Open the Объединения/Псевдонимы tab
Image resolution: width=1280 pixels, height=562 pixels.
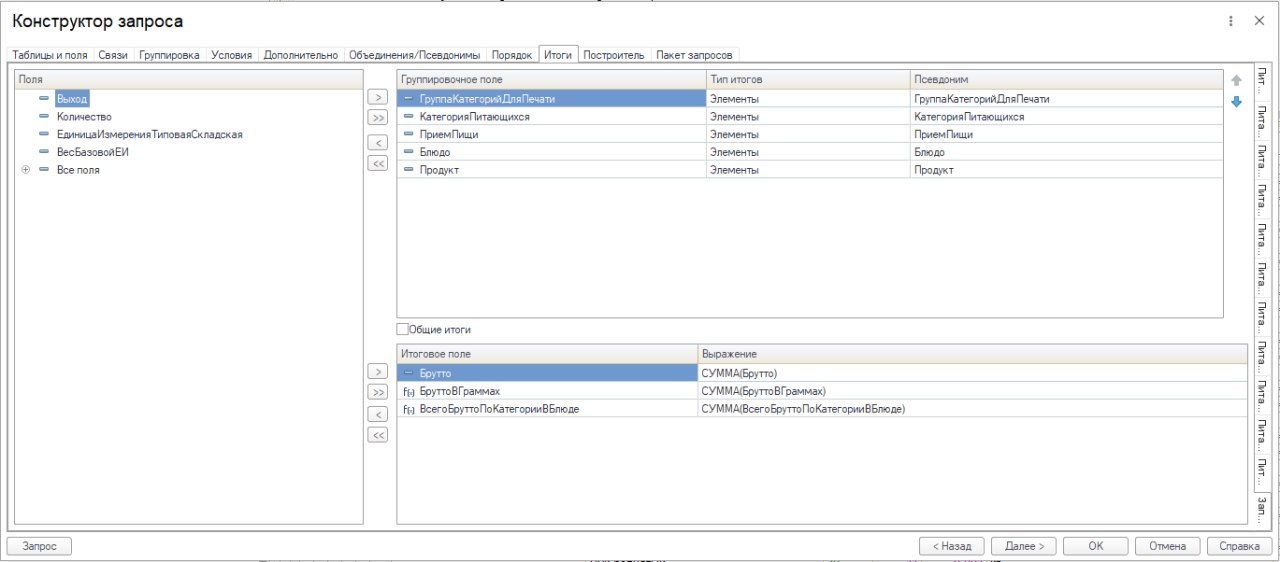point(415,55)
